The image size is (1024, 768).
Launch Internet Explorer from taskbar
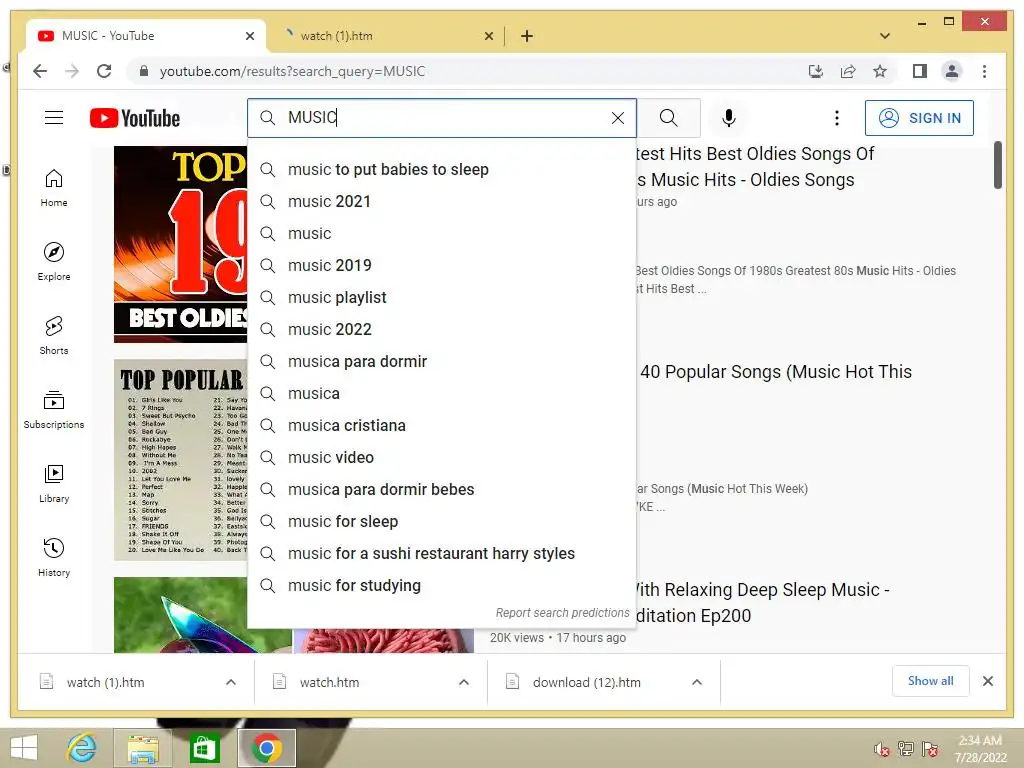[82, 748]
